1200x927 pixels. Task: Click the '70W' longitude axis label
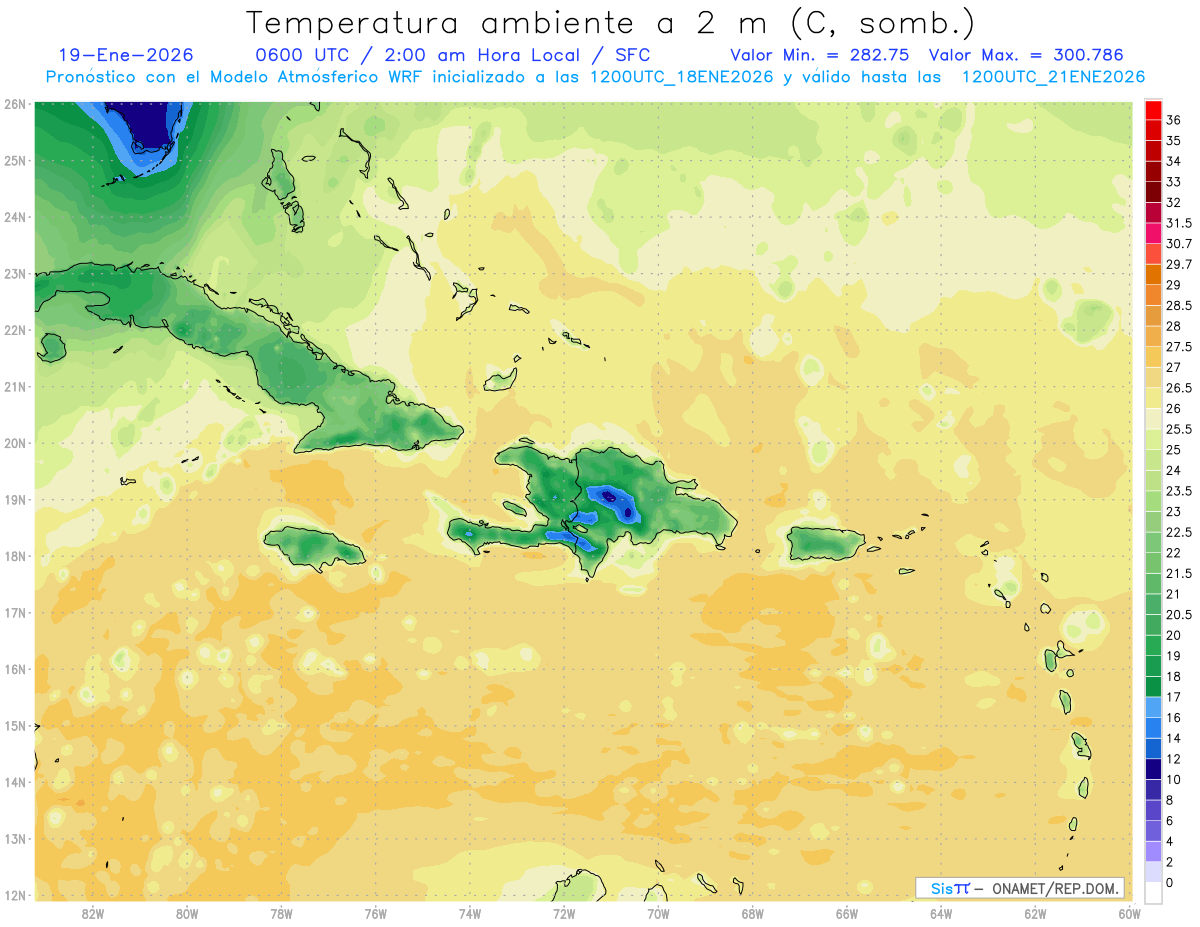(x=658, y=913)
